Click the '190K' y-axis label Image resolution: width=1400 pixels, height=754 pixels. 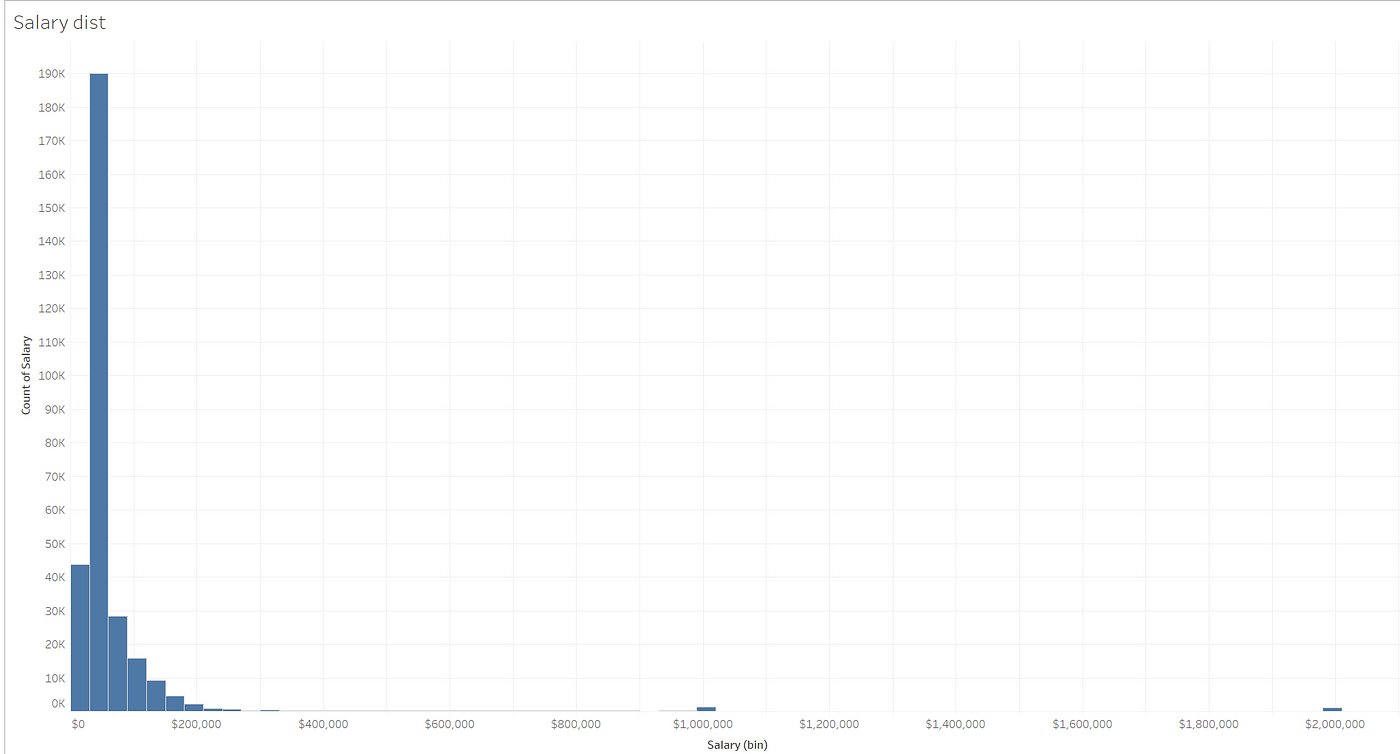point(52,74)
